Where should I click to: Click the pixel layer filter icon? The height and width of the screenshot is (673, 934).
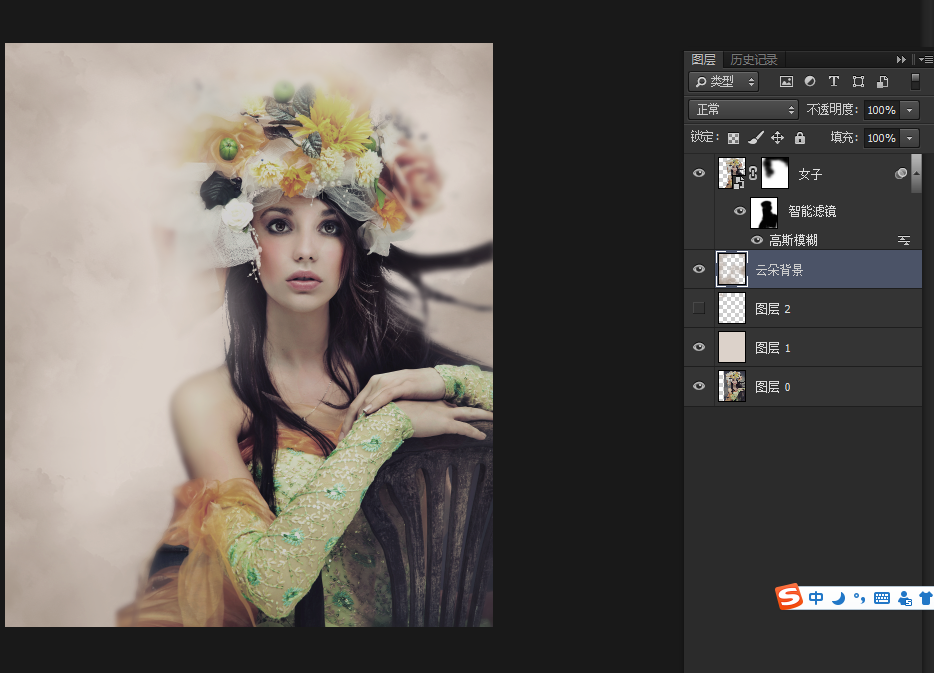click(x=786, y=82)
